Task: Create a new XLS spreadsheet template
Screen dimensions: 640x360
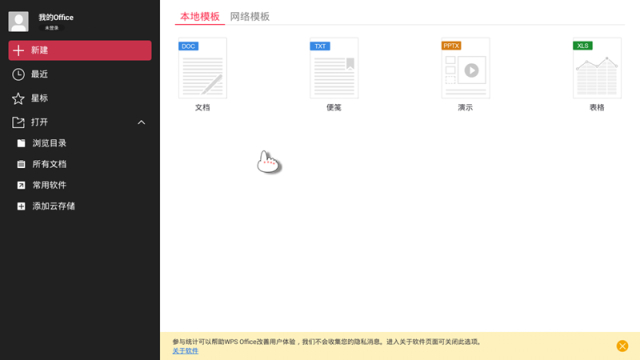Action: pos(597,68)
